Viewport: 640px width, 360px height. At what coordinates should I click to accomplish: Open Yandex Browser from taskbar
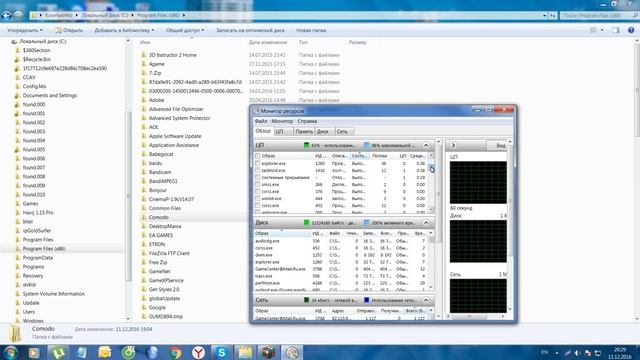[198, 352]
